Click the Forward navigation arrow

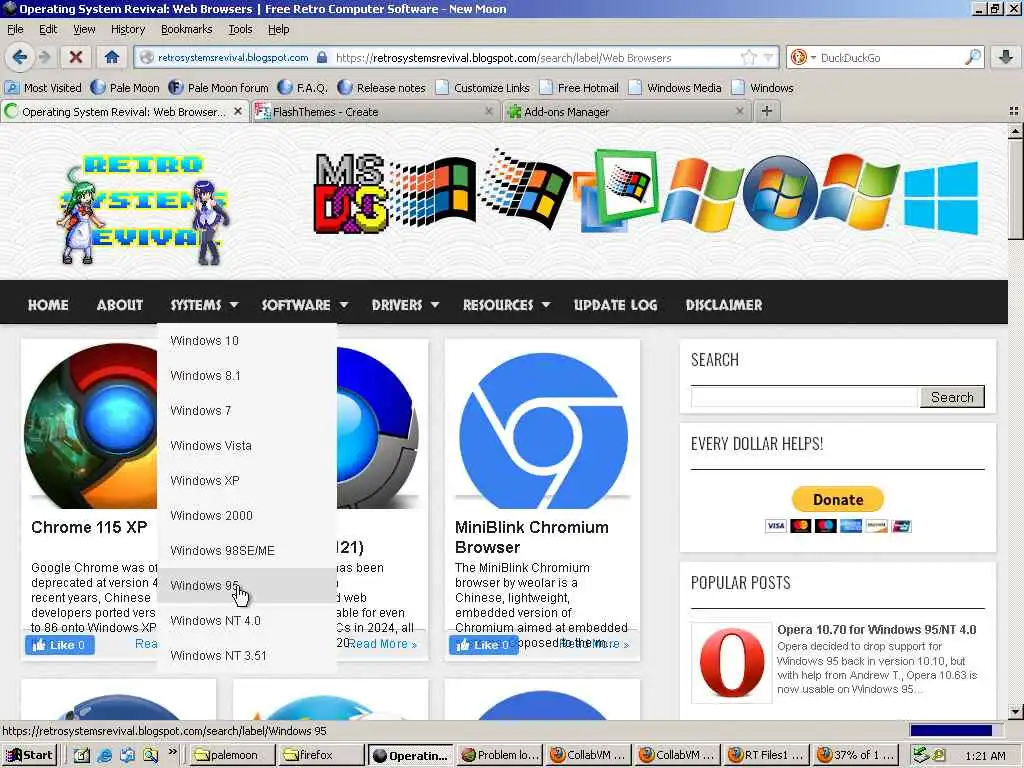point(44,57)
